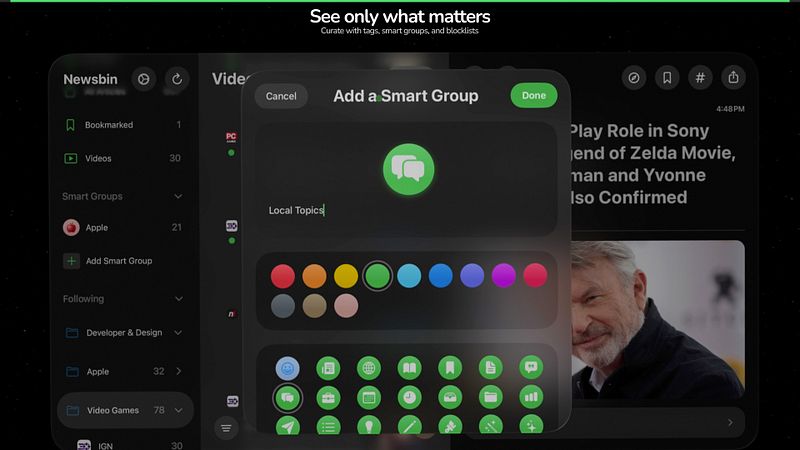Select the pale pink color swatch
This screenshot has width=800, height=450.
tap(346, 306)
